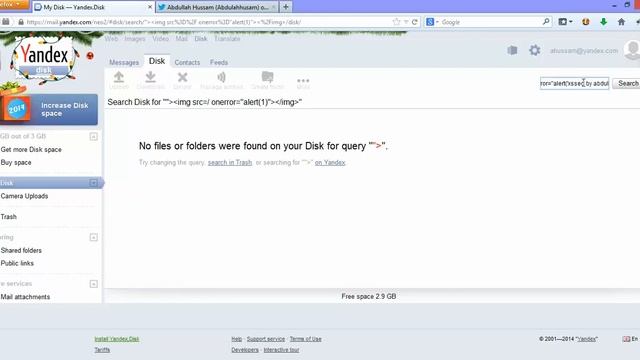The height and width of the screenshot is (360, 640).
Task: Click the Tariffs footer link
Action: pos(102,350)
